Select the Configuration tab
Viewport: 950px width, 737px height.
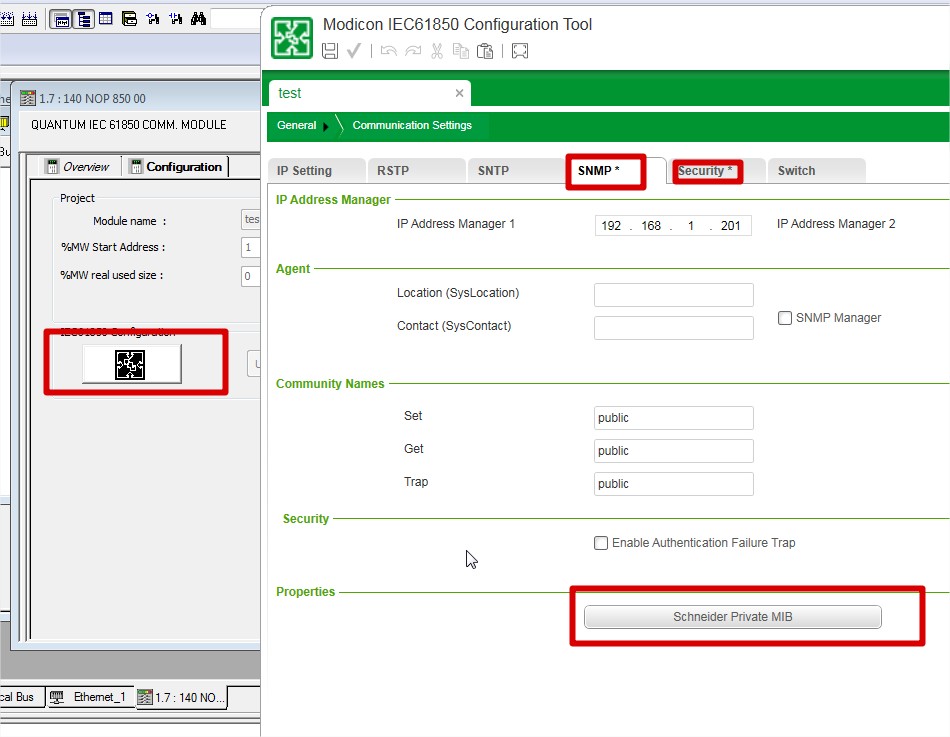pyautogui.click(x=177, y=167)
